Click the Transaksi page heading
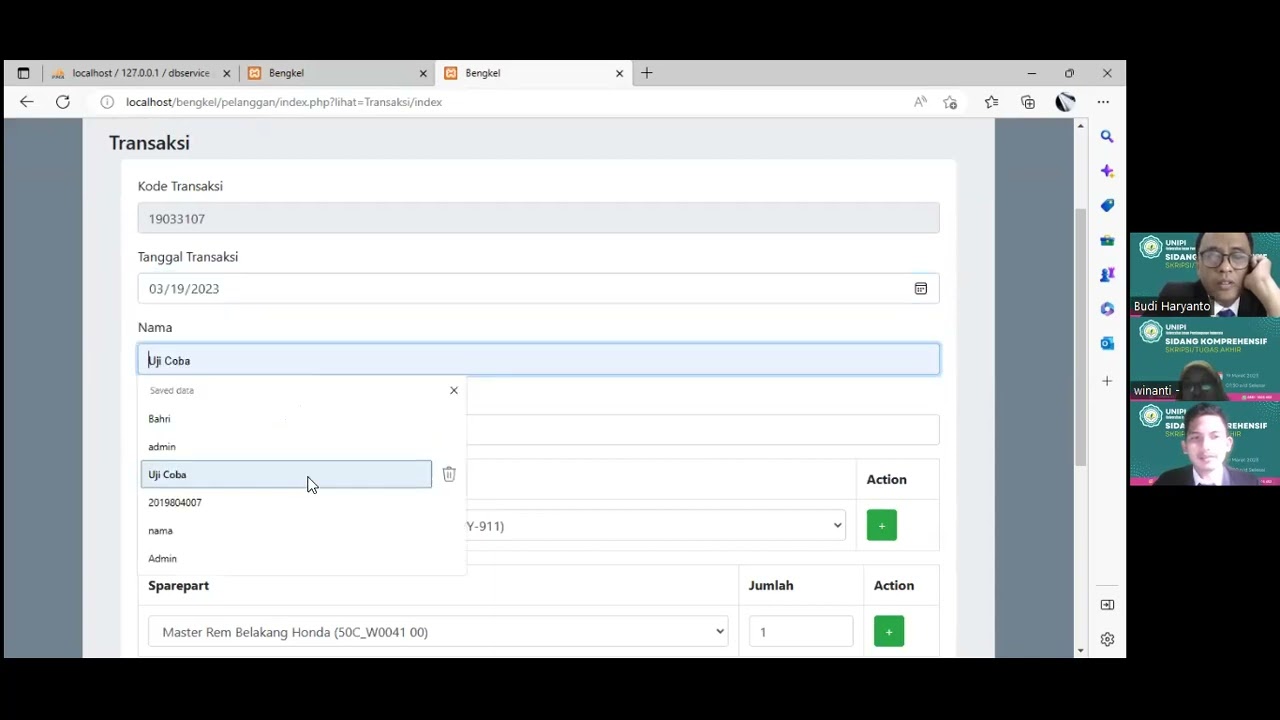1280x720 pixels. click(x=149, y=143)
